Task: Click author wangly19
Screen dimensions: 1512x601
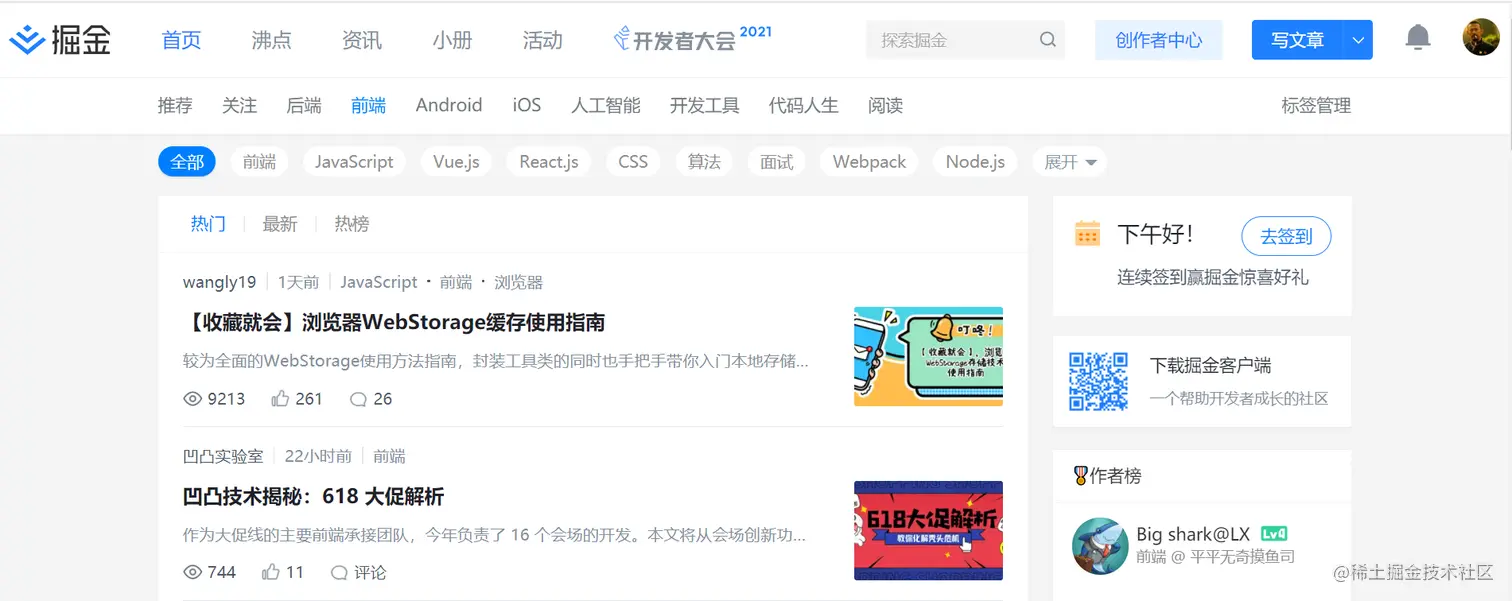Action: coord(220,282)
